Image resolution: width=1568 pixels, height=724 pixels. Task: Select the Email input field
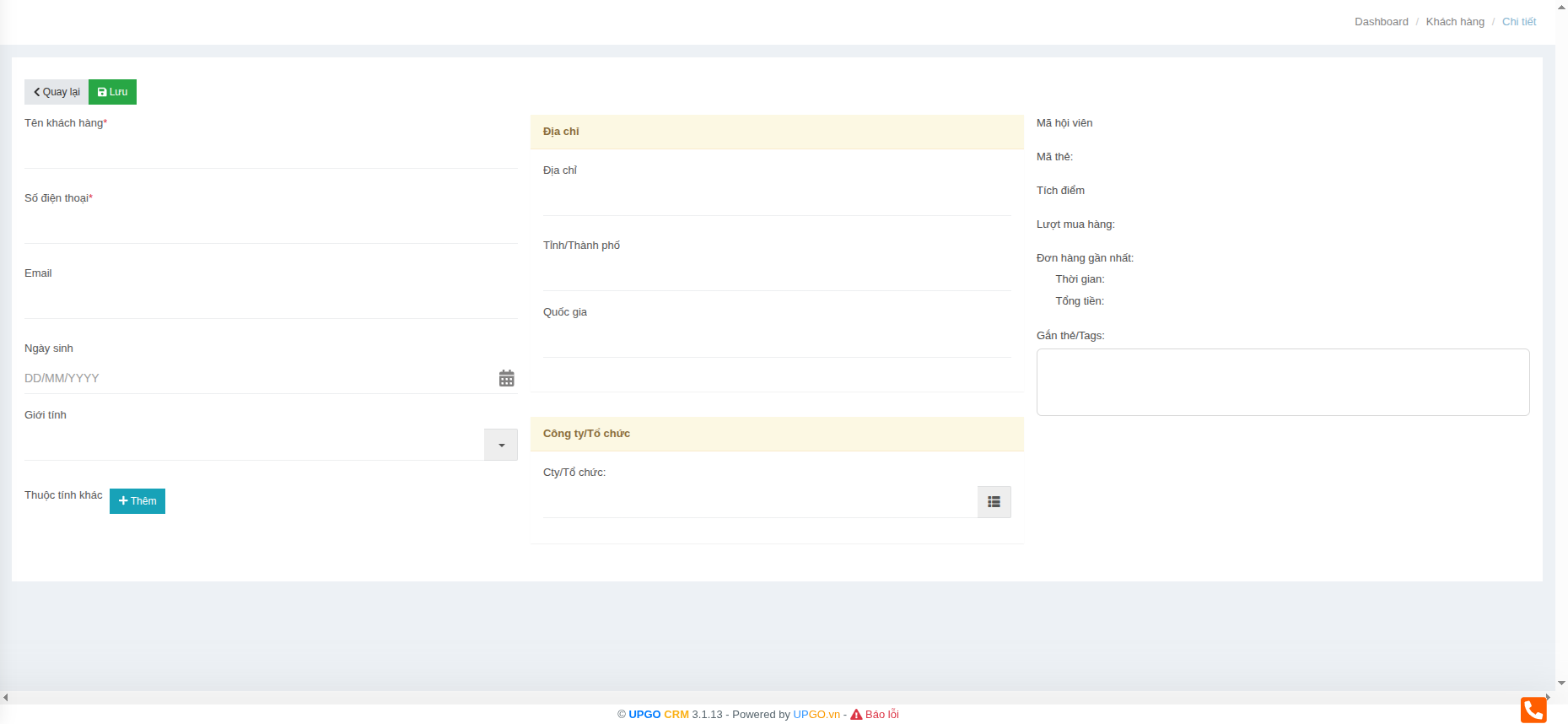pos(270,303)
